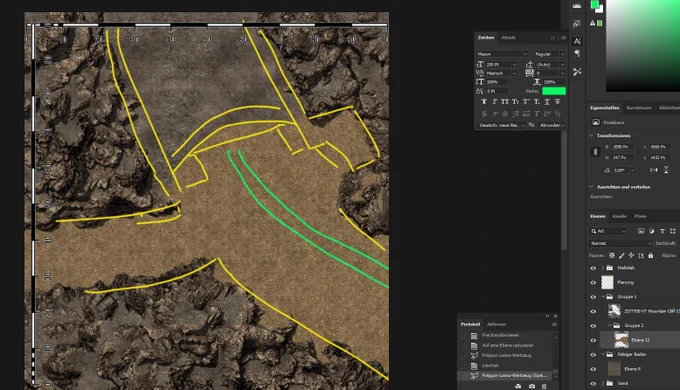Flip vertically in Transformieren section
This screenshot has width=680, height=390.
point(666,170)
